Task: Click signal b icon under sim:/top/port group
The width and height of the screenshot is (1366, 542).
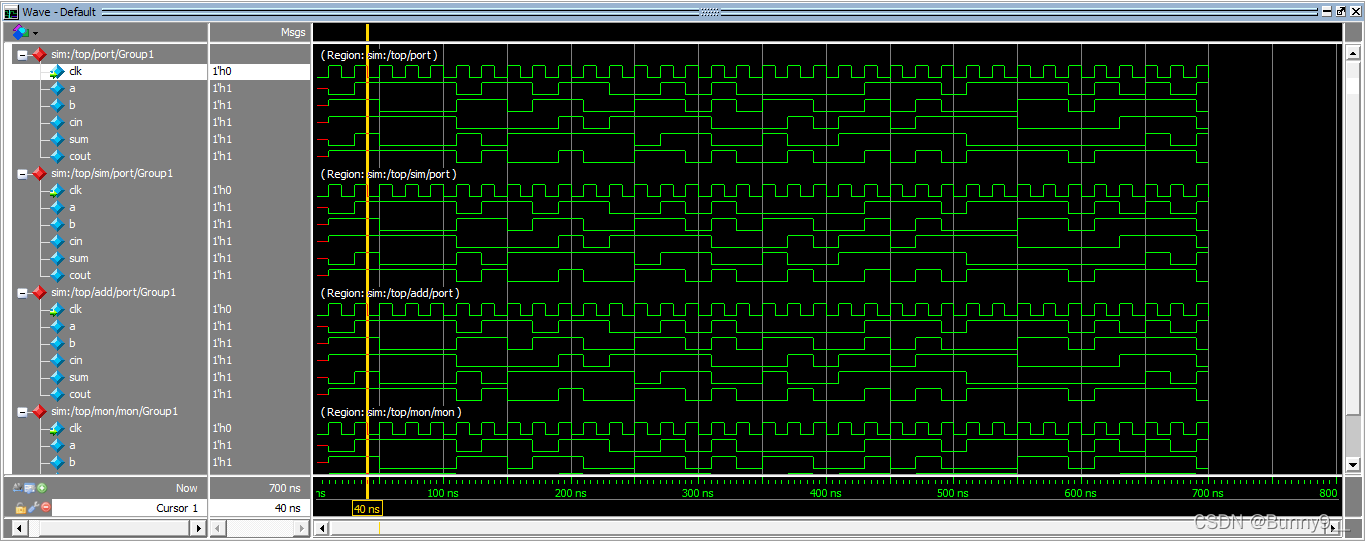Action: pyautogui.click(x=56, y=105)
